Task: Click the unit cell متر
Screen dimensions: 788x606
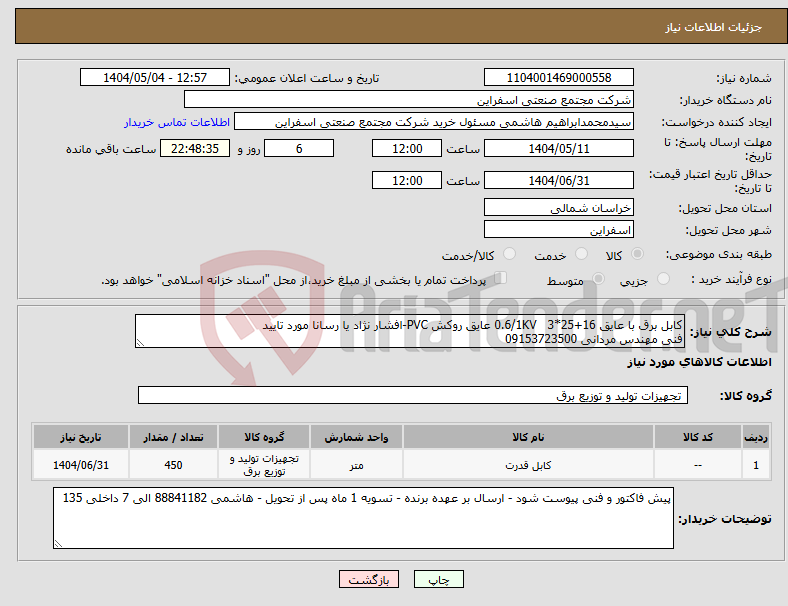Action: tap(356, 465)
